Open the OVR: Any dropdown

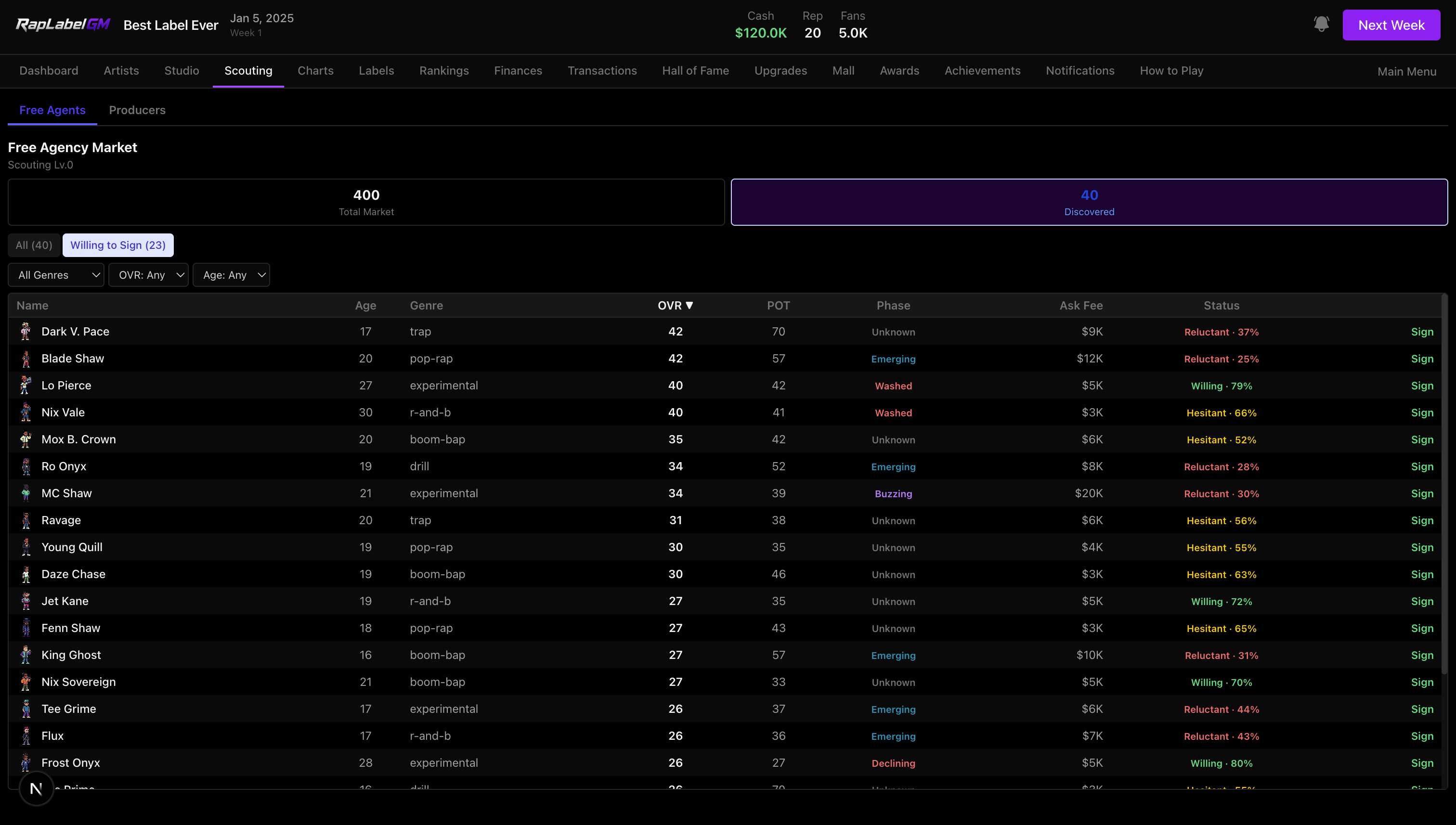click(x=148, y=275)
